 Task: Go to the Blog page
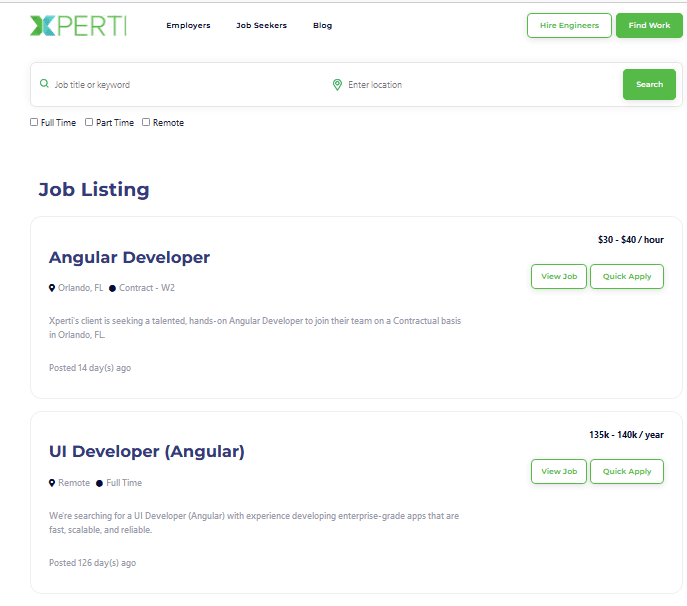click(322, 25)
